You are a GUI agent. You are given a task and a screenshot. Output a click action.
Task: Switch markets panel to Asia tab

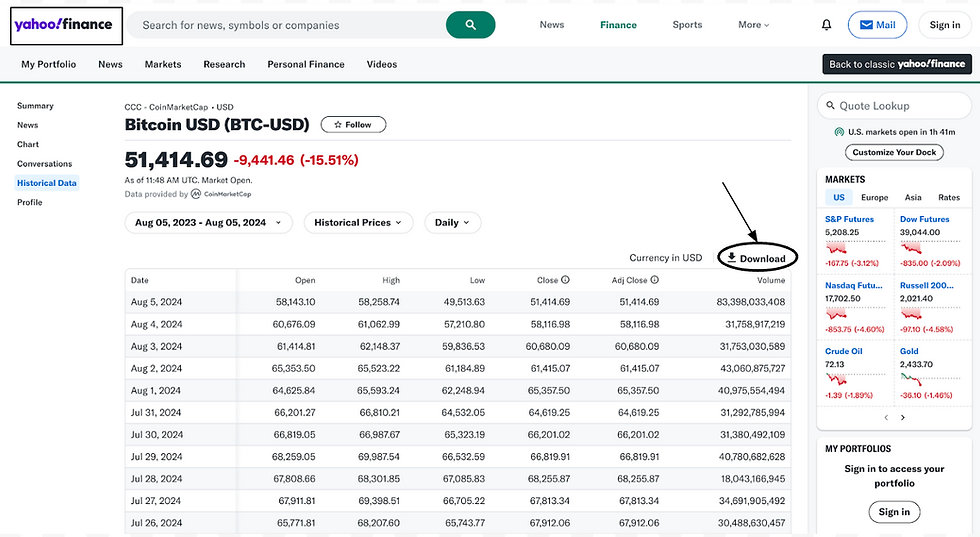[913, 198]
